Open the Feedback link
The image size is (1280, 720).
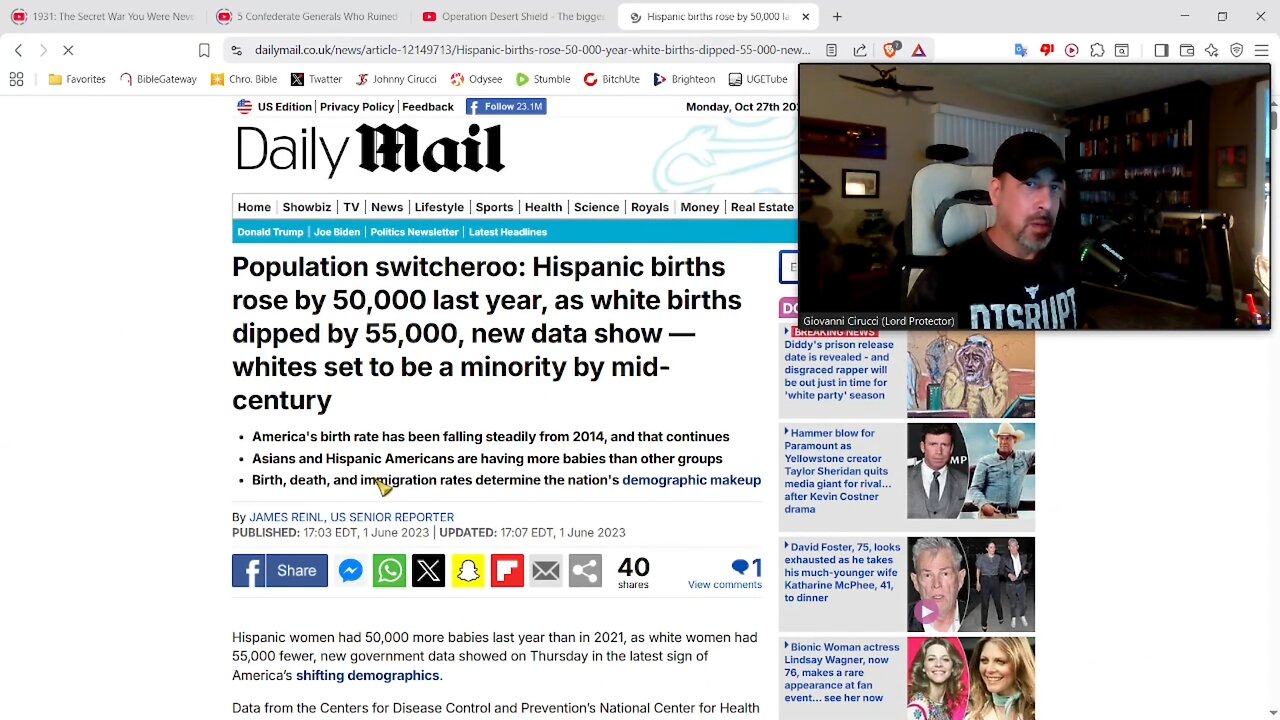click(428, 106)
